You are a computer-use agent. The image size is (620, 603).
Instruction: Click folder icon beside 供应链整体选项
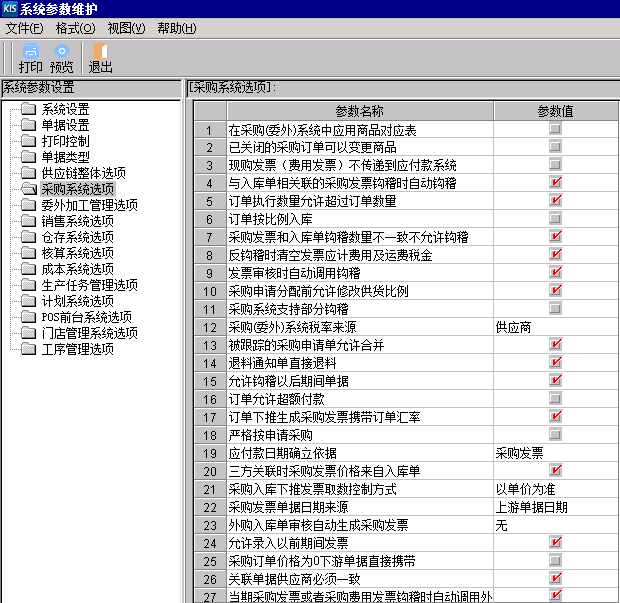(x=28, y=173)
